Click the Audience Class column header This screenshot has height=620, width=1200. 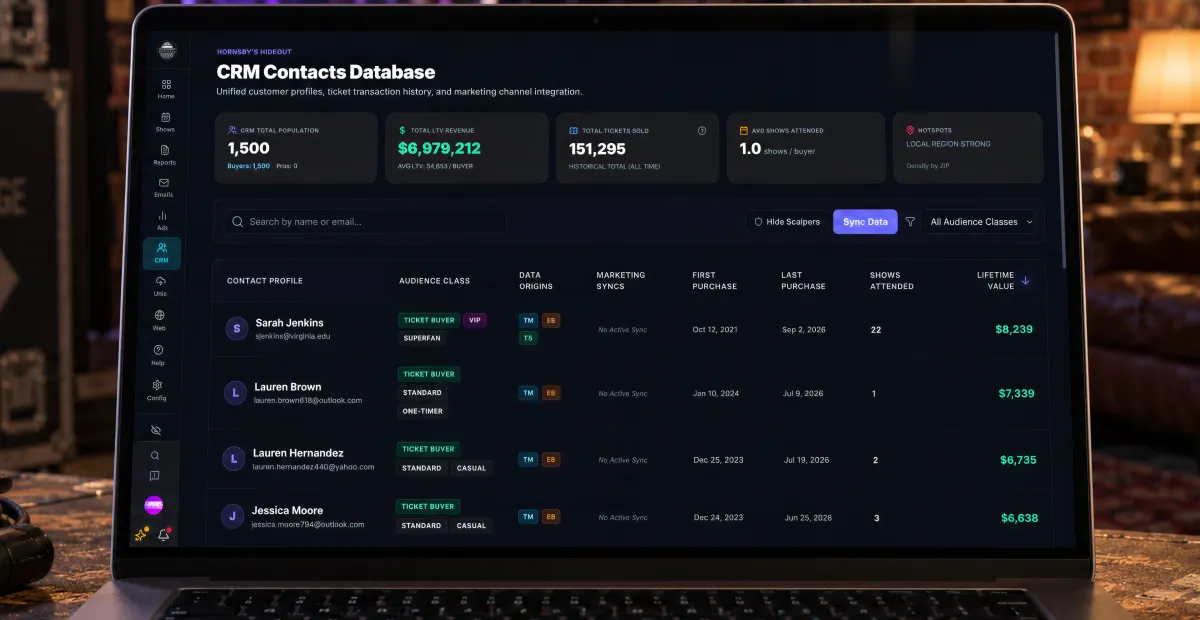434,281
